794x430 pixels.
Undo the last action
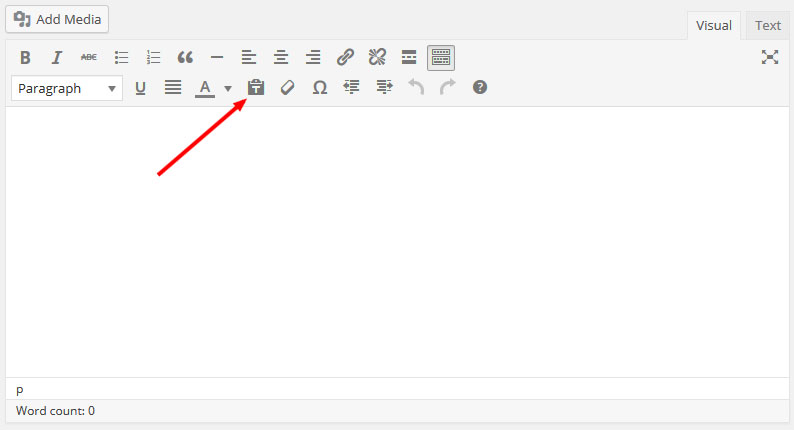coord(416,88)
